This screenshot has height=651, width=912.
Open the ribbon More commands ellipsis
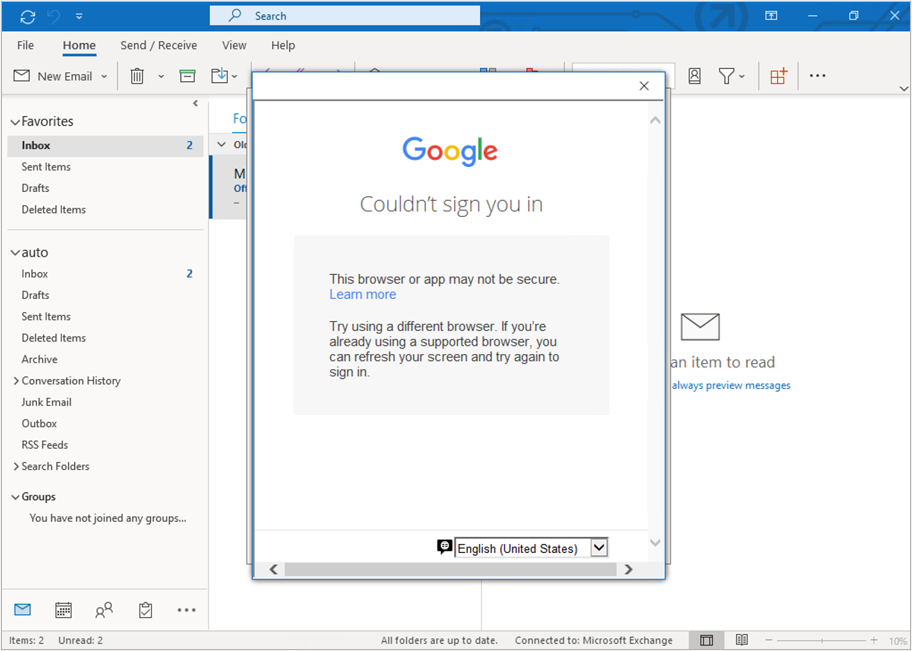pos(817,76)
